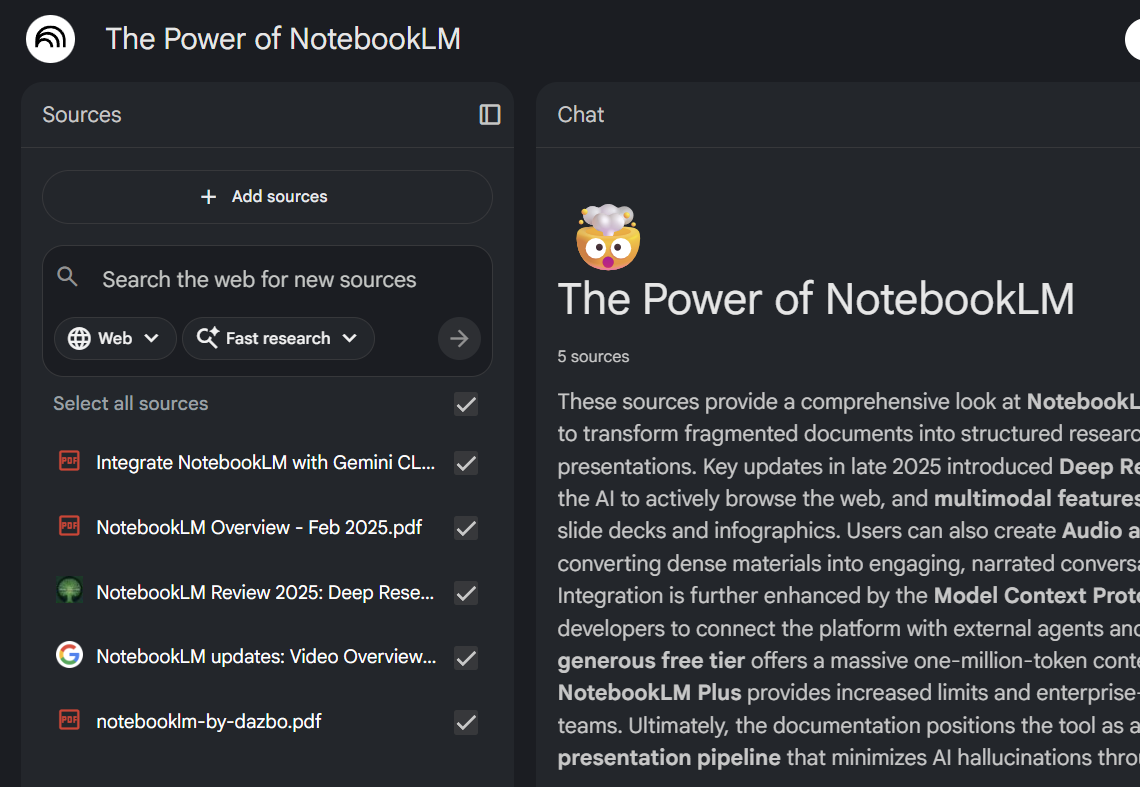Click tree favicon of NotebookLM Review 2025
The height and width of the screenshot is (787, 1140).
pyautogui.click(x=69, y=591)
